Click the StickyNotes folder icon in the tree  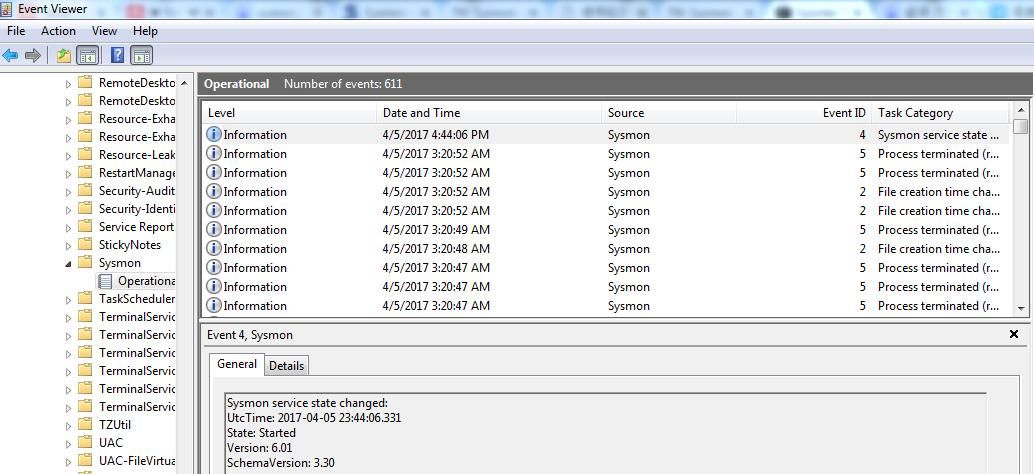(85, 244)
